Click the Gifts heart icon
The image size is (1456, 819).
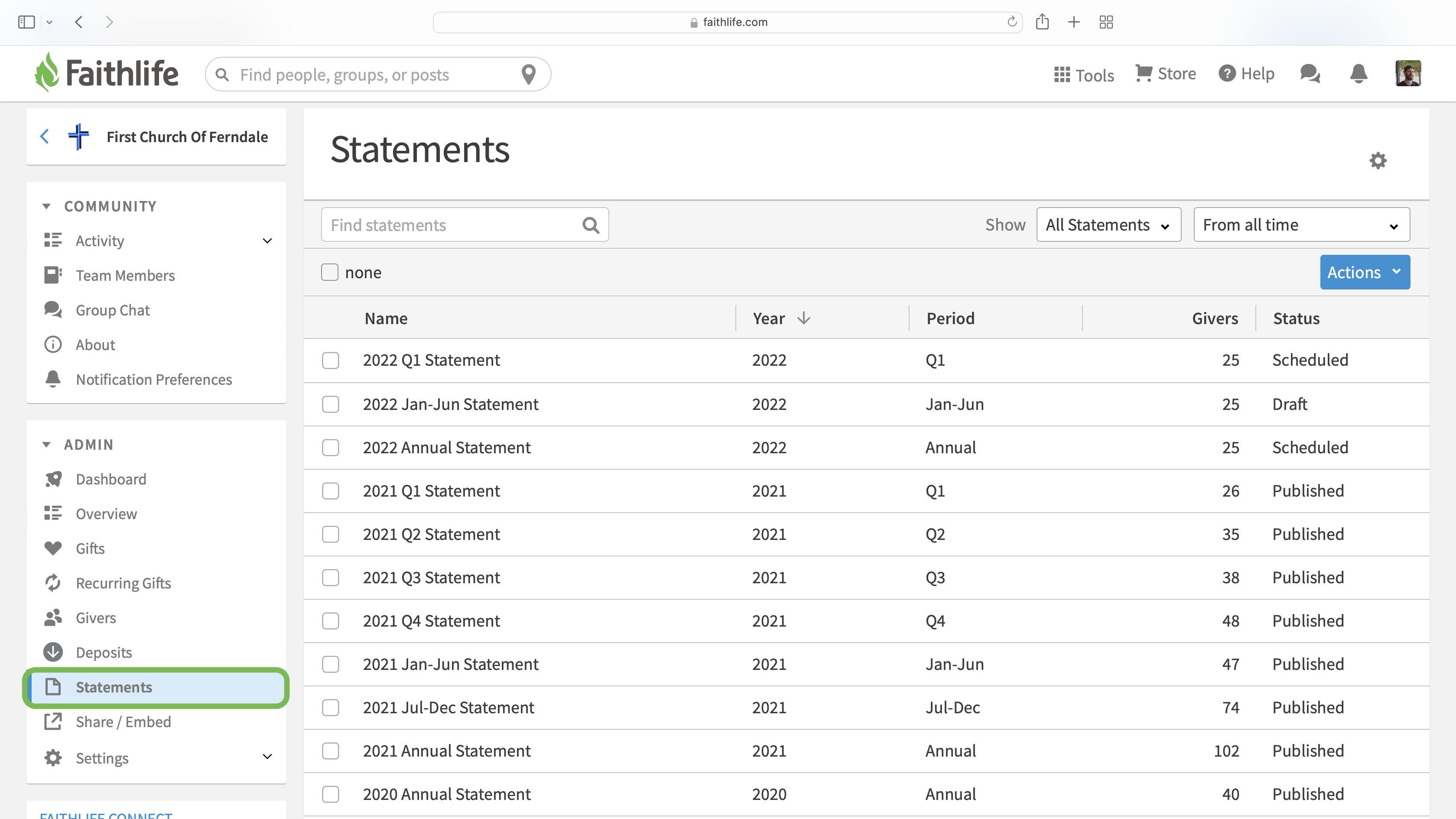pos(52,548)
